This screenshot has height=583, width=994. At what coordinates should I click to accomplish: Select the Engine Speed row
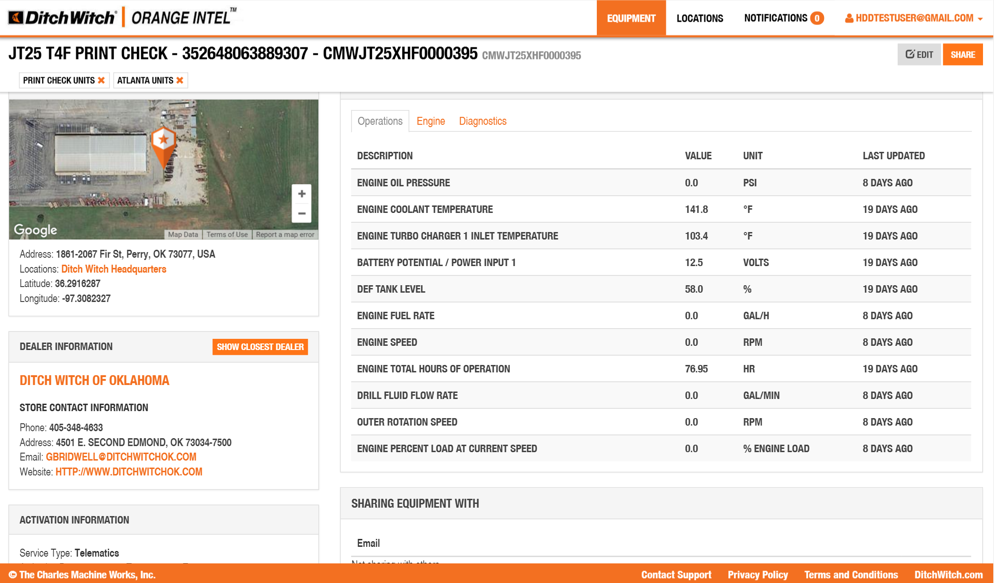pos(661,342)
